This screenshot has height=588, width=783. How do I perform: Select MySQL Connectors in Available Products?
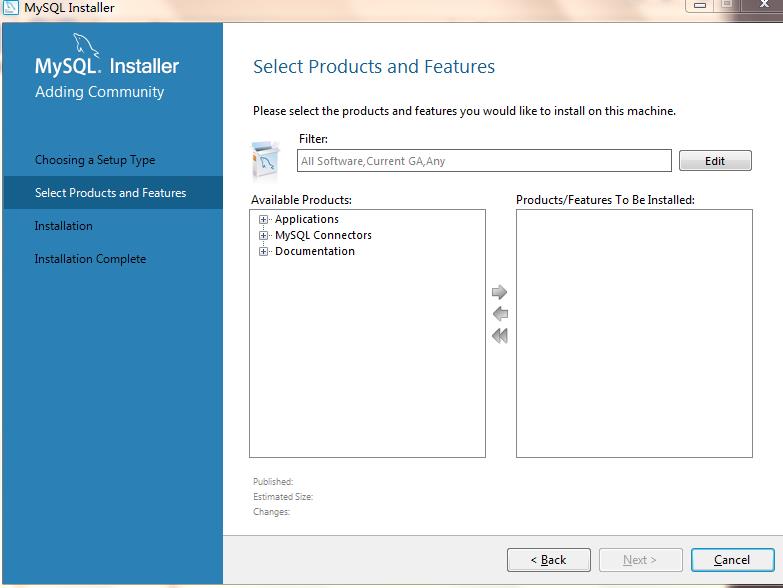point(323,235)
